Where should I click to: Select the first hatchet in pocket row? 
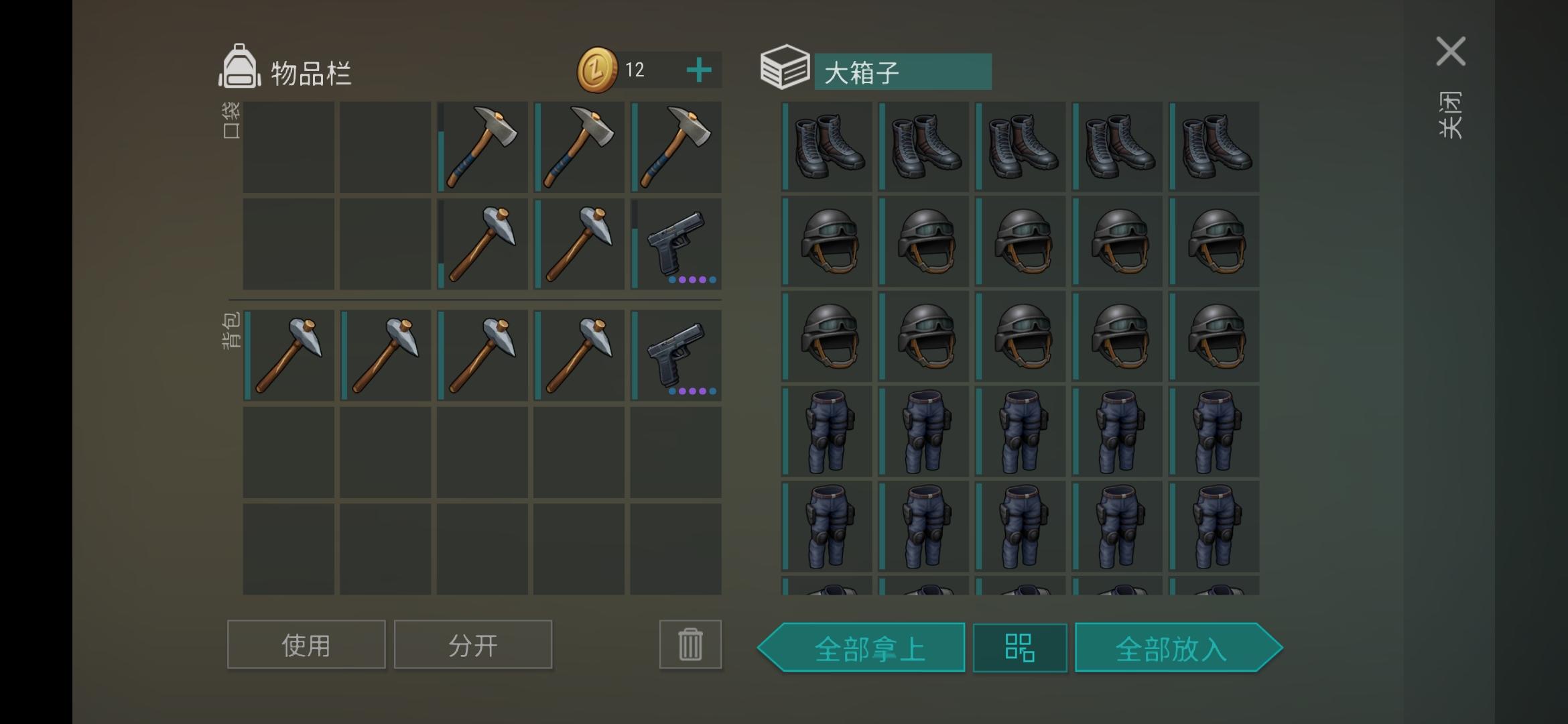point(482,147)
